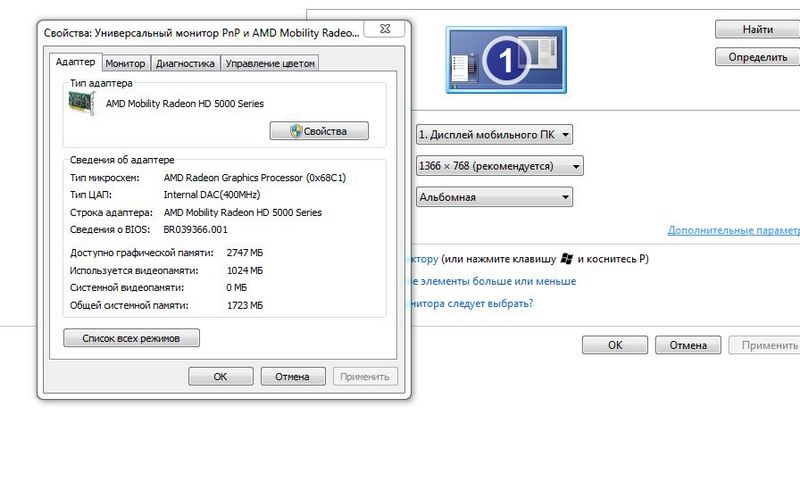Image resolution: width=800 pixels, height=490 pixels.
Task: Click Отмена in the adapter properties dialog
Action: (x=292, y=377)
